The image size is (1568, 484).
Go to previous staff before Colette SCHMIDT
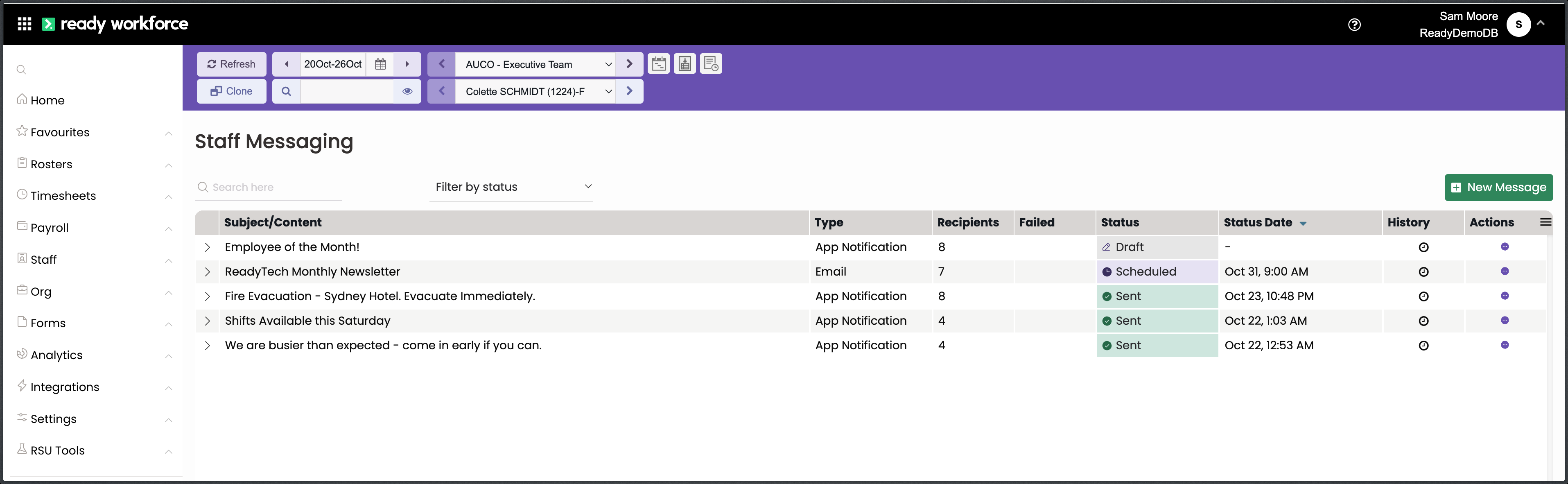click(442, 91)
